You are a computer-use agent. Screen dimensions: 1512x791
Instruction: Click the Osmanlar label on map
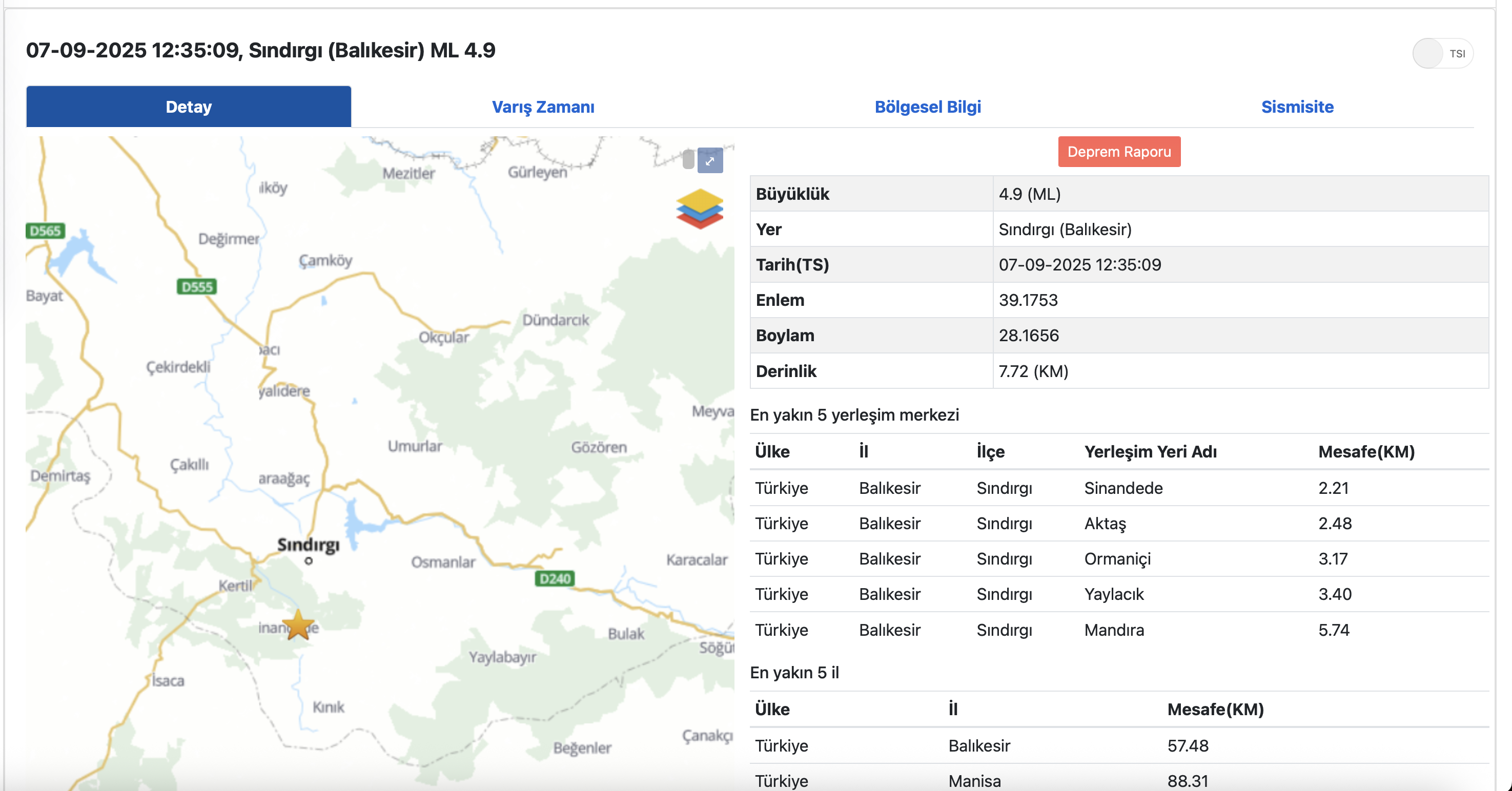click(442, 562)
